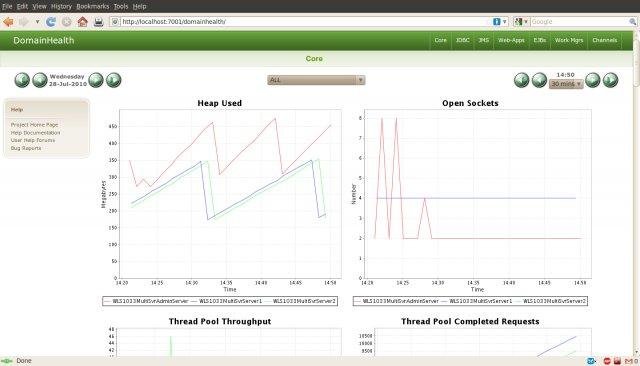Open the Bookmarks menu
Screen dimensions: 640x366
(93, 6)
